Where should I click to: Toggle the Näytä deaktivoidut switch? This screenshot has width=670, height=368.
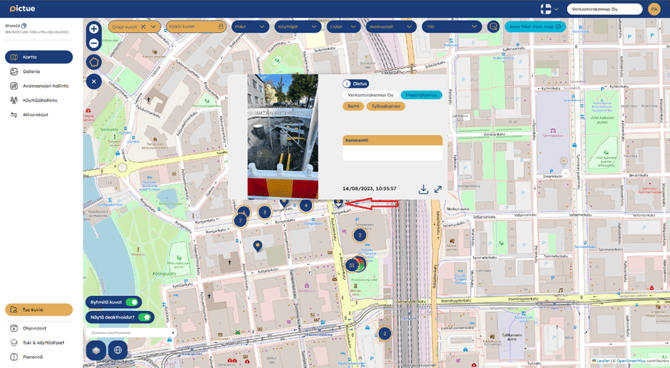(144, 317)
